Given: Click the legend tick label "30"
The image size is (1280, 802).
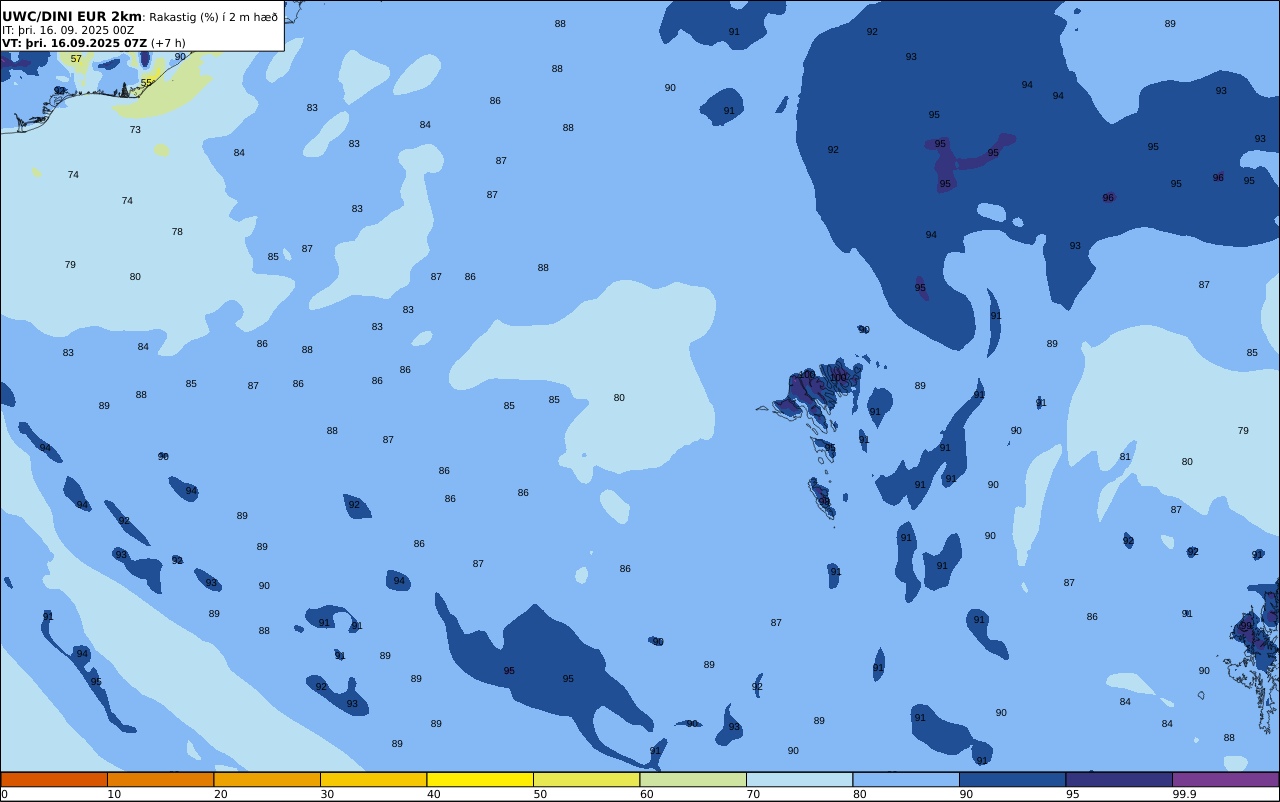Looking at the screenshot, I should [327, 794].
